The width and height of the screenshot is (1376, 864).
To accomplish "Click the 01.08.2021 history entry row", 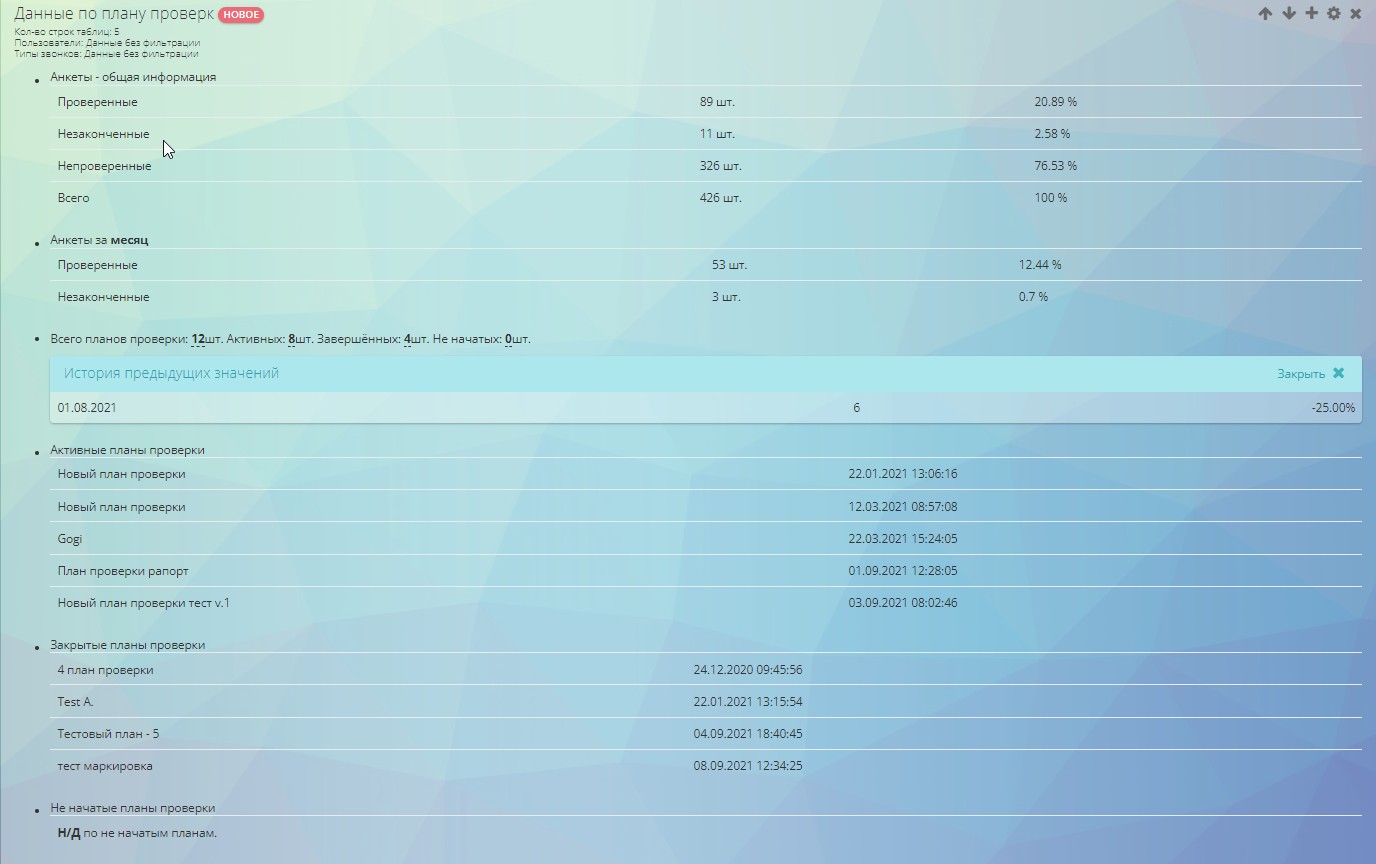I will click(87, 408).
